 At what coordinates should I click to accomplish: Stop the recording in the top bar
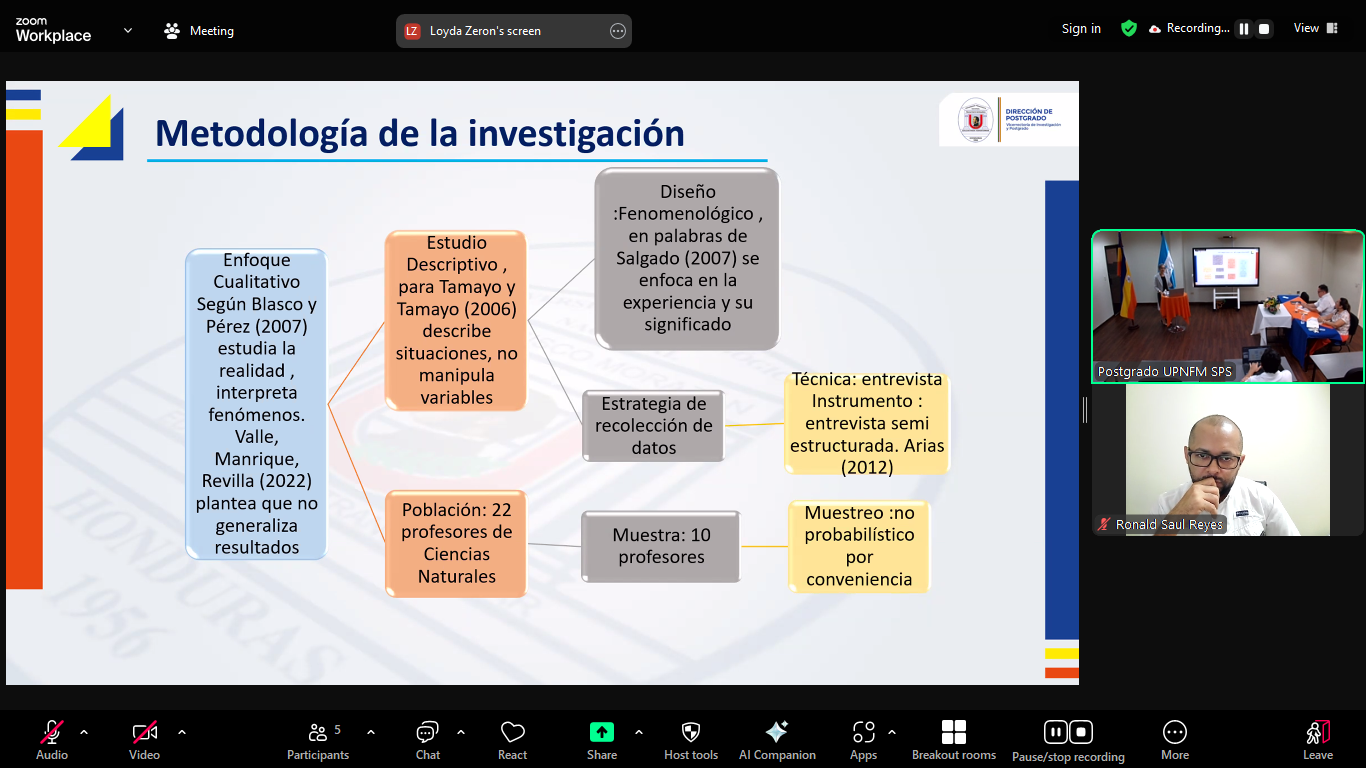pos(1264,29)
